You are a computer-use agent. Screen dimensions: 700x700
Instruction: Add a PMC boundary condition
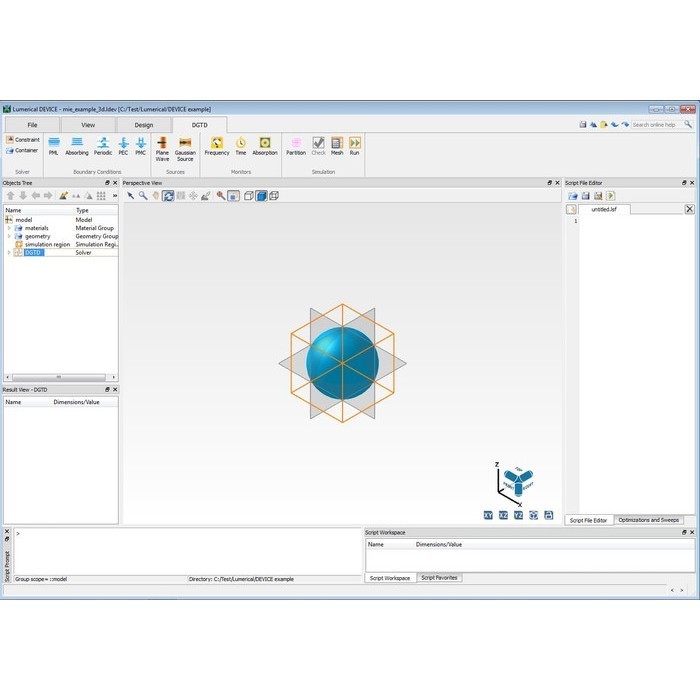pyautogui.click(x=141, y=146)
